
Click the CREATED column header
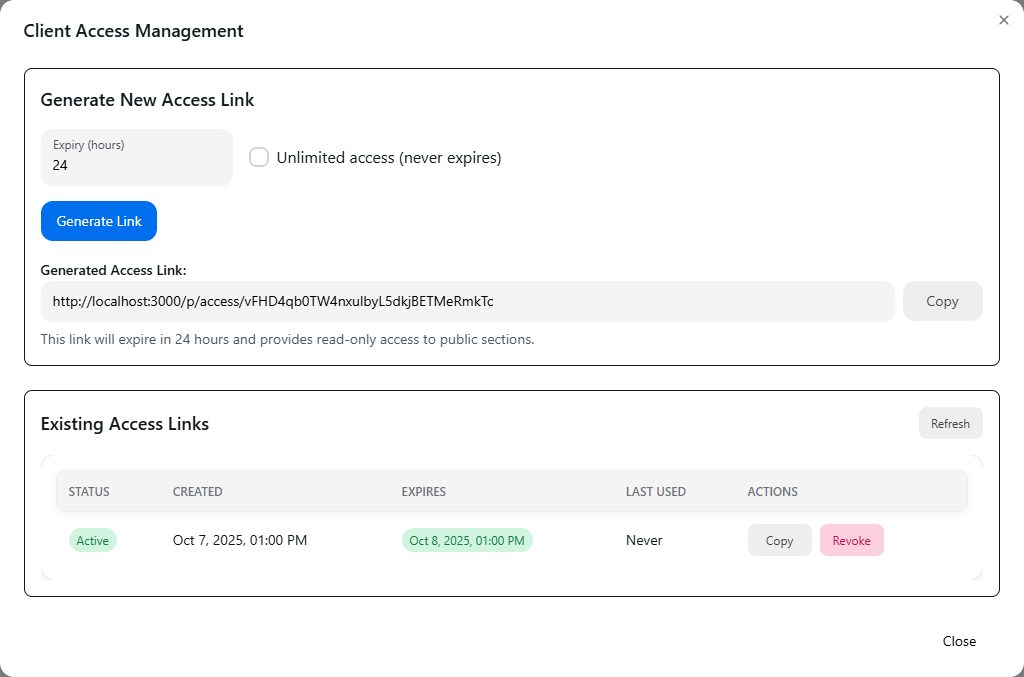(197, 491)
